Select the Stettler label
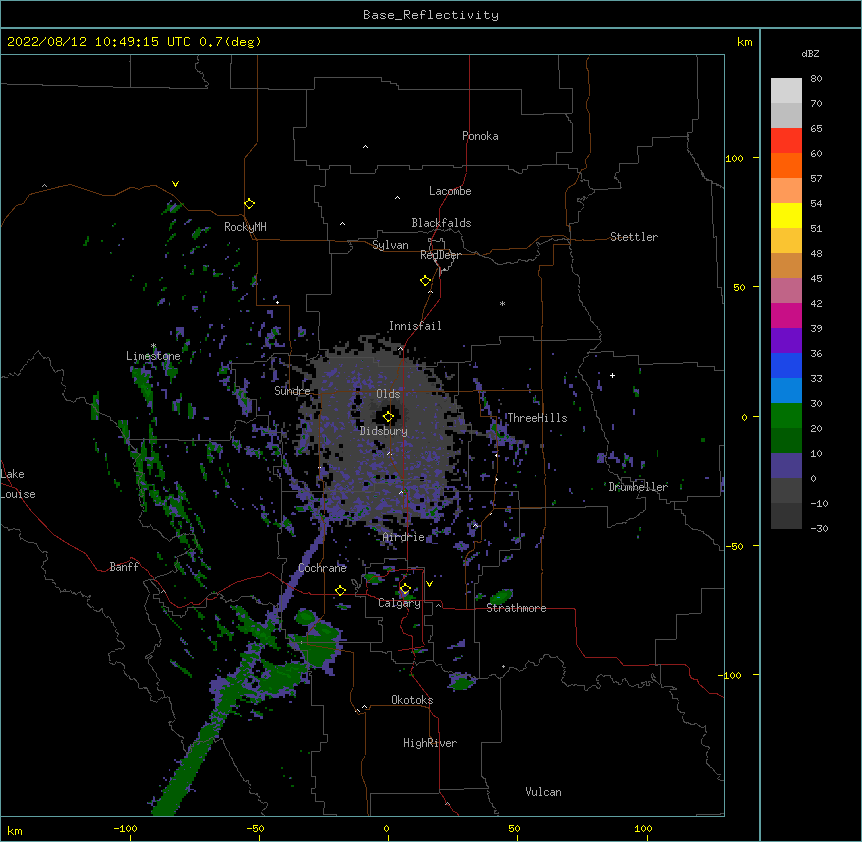 (x=634, y=237)
